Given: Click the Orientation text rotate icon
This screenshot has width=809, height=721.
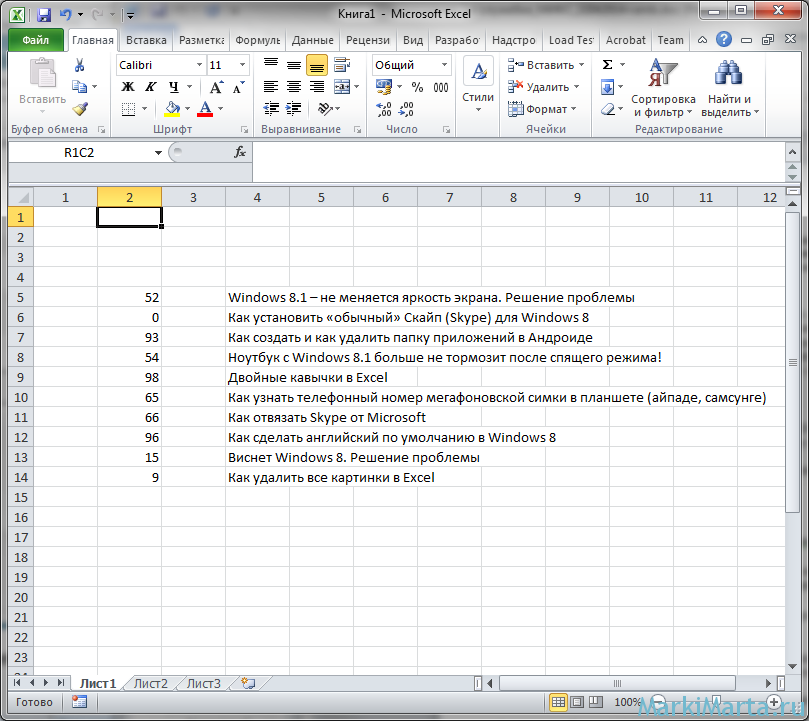Looking at the screenshot, I should click(x=325, y=108).
